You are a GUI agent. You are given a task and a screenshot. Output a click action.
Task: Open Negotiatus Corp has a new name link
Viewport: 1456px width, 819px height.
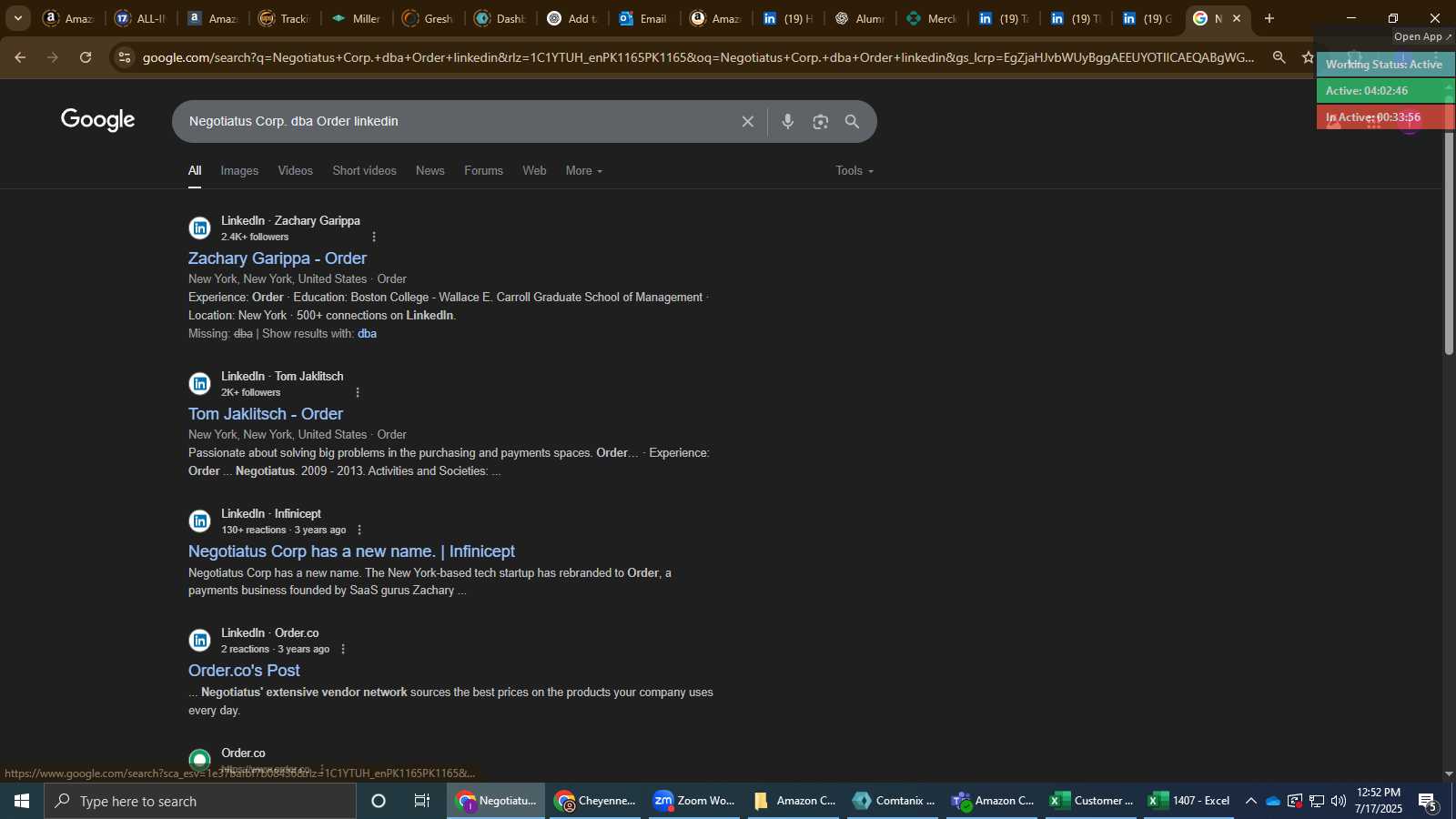351,551
